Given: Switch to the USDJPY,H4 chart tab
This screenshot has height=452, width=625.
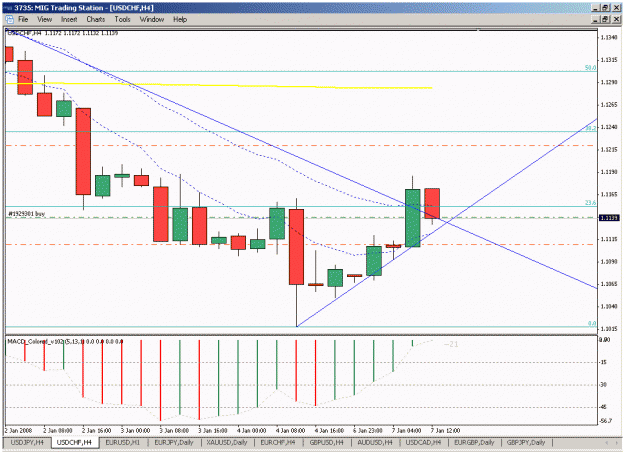Looking at the screenshot, I should 27,442.
